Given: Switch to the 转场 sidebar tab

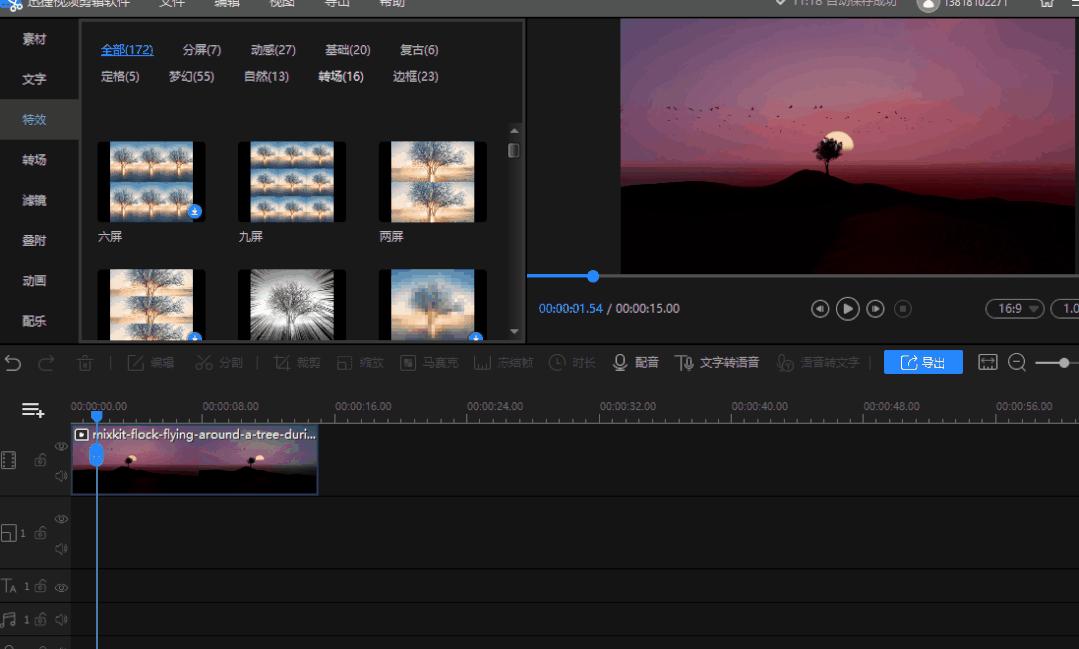Looking at the screenshot, I should 34,160.
